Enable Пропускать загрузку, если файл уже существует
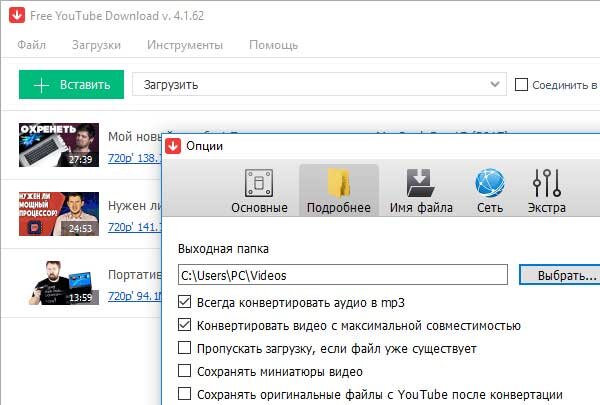 click(x=184, y=348)
